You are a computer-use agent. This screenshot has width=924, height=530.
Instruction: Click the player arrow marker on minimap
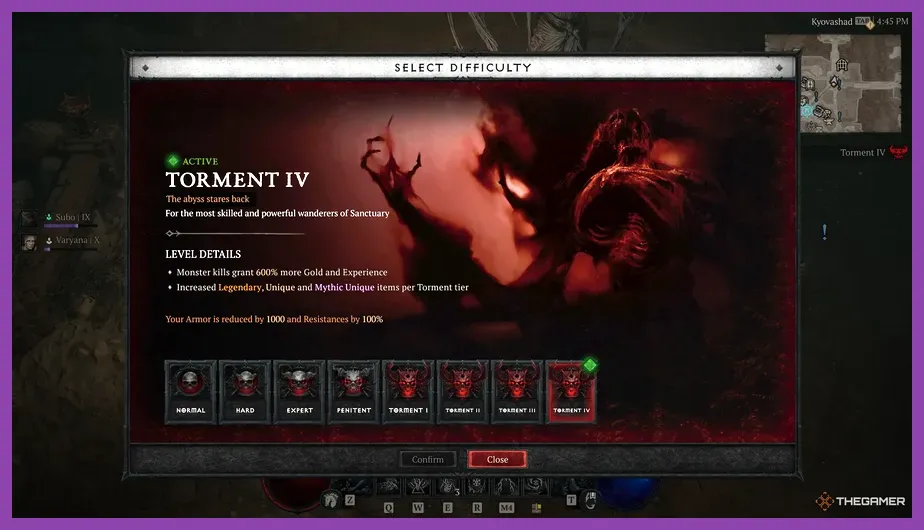[834, 81]
